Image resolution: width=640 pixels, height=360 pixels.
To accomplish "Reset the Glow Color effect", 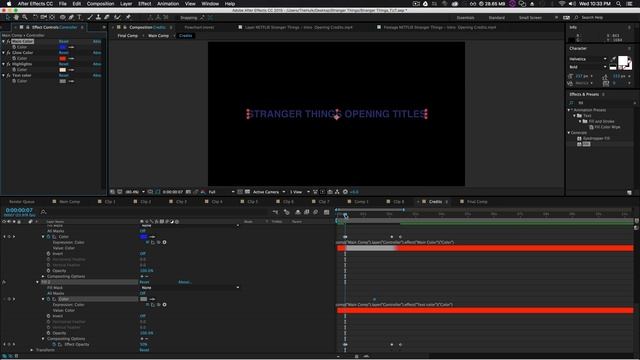I will click(x=64, y=53).
